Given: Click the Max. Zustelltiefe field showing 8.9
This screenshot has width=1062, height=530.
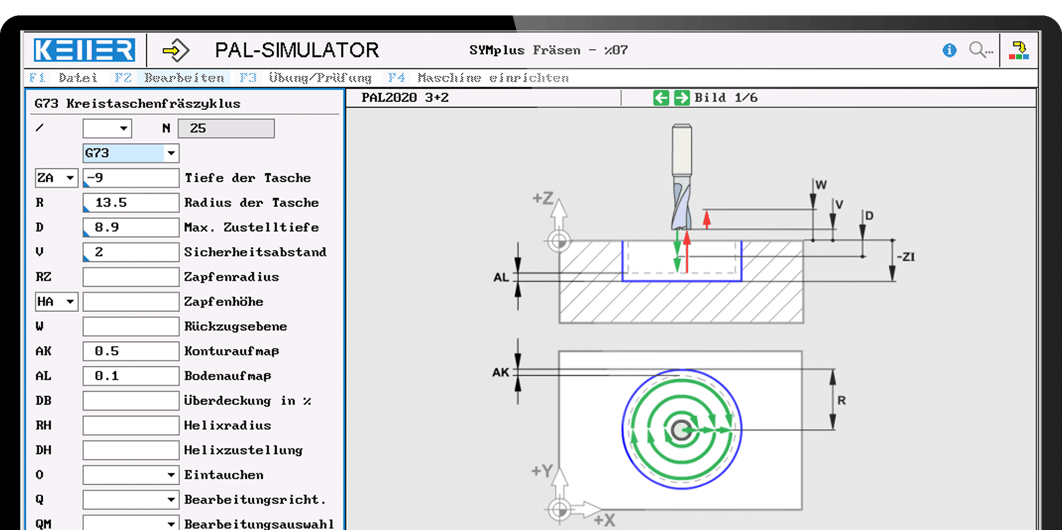Looking at the screenshot, I should [x=131, y=227].
